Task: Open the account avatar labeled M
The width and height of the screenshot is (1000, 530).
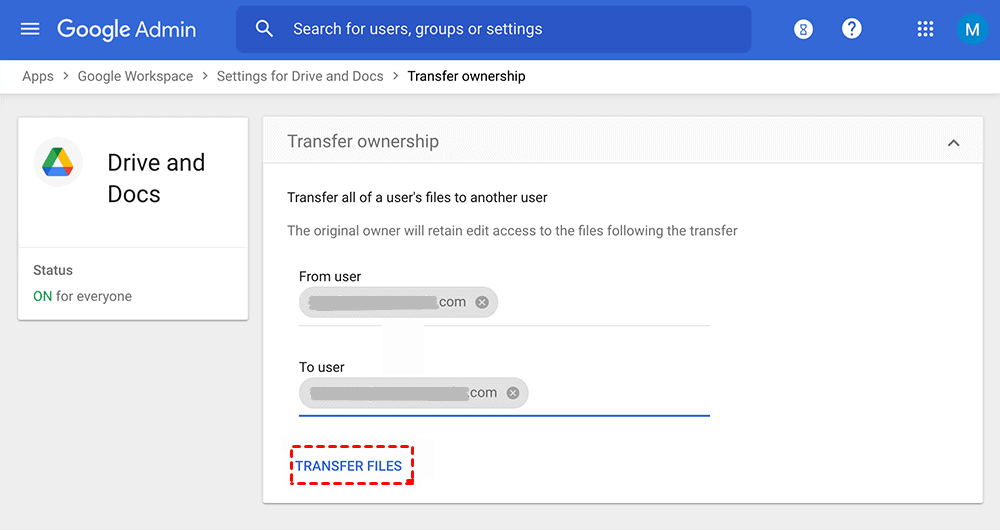Action: [x=971, y=29]
